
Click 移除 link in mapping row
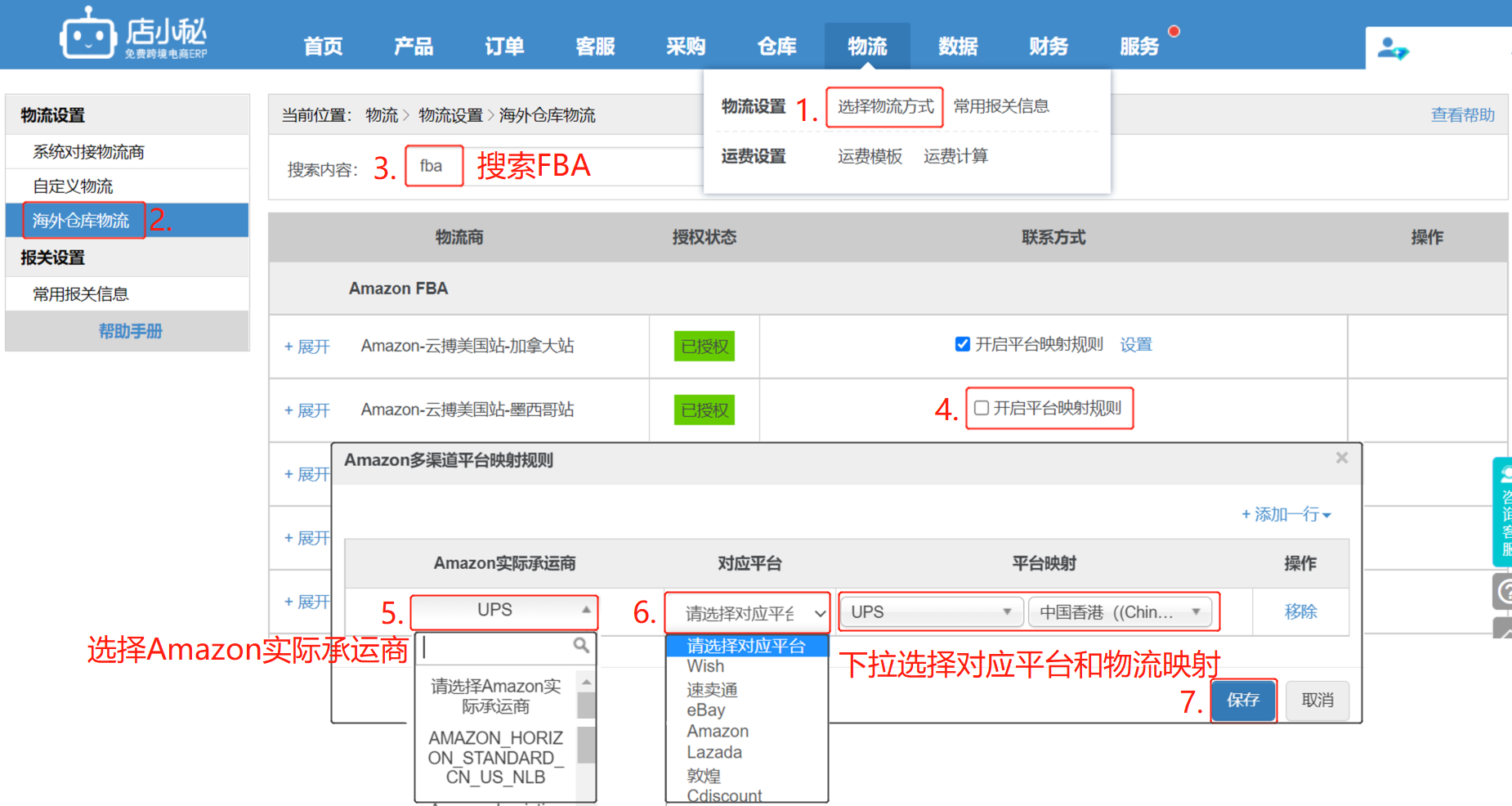coord(1300,611)
